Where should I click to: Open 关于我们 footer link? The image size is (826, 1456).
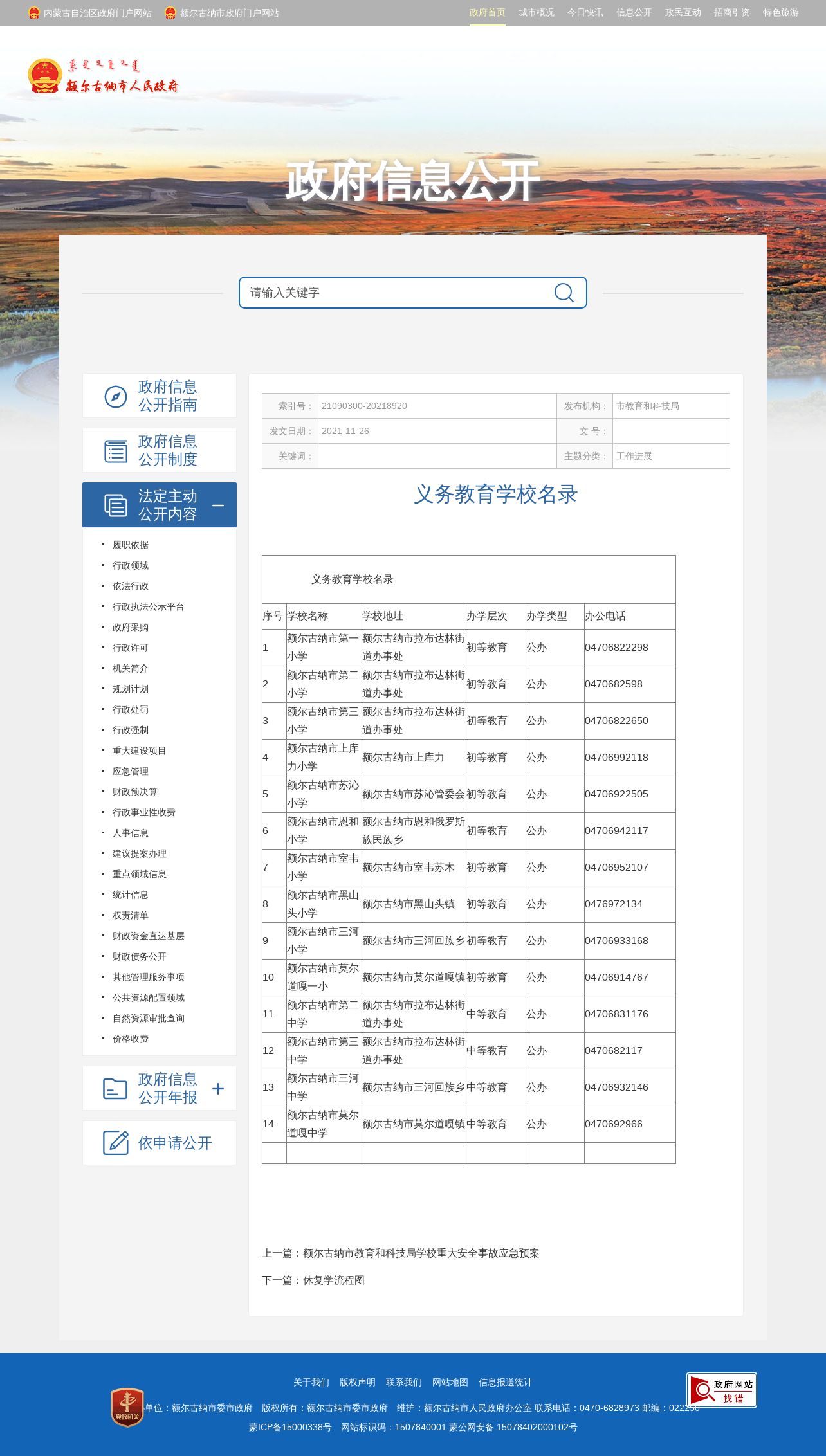pyautogui.click(x=311, y=1382)
